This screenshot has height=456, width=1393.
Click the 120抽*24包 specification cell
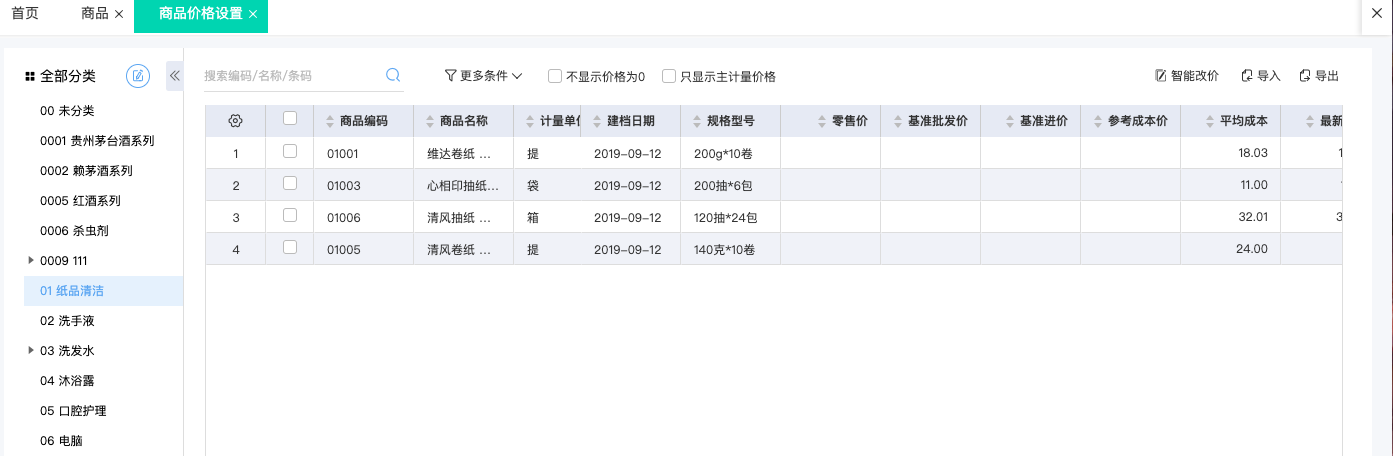pyautogui.click(x=730, y=217)
